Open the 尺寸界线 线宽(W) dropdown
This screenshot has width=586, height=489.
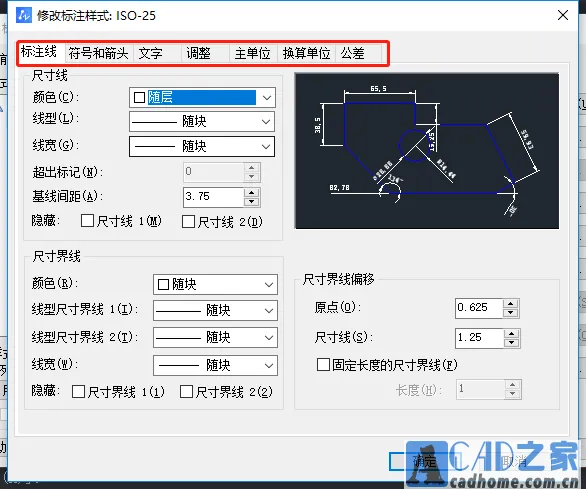tap(215, 365)
